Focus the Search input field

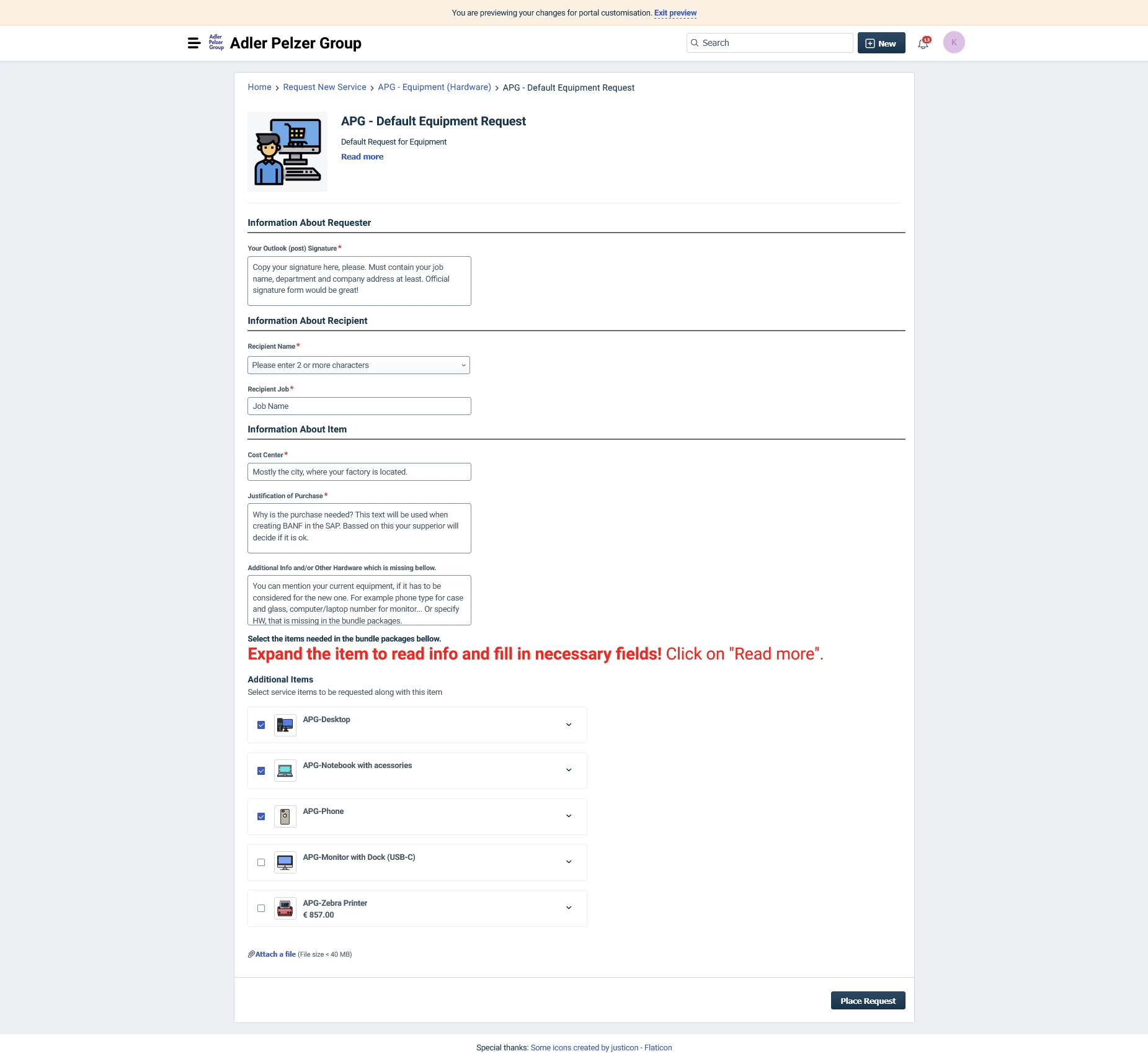770,43
